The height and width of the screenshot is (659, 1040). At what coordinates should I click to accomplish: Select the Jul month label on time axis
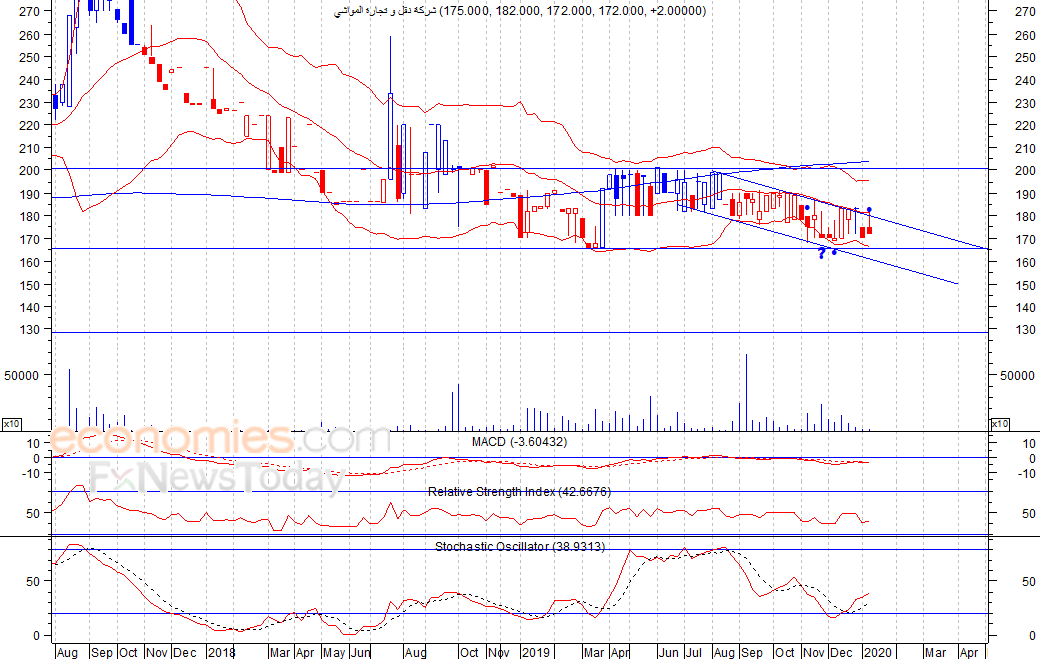[x=692, y=651]
